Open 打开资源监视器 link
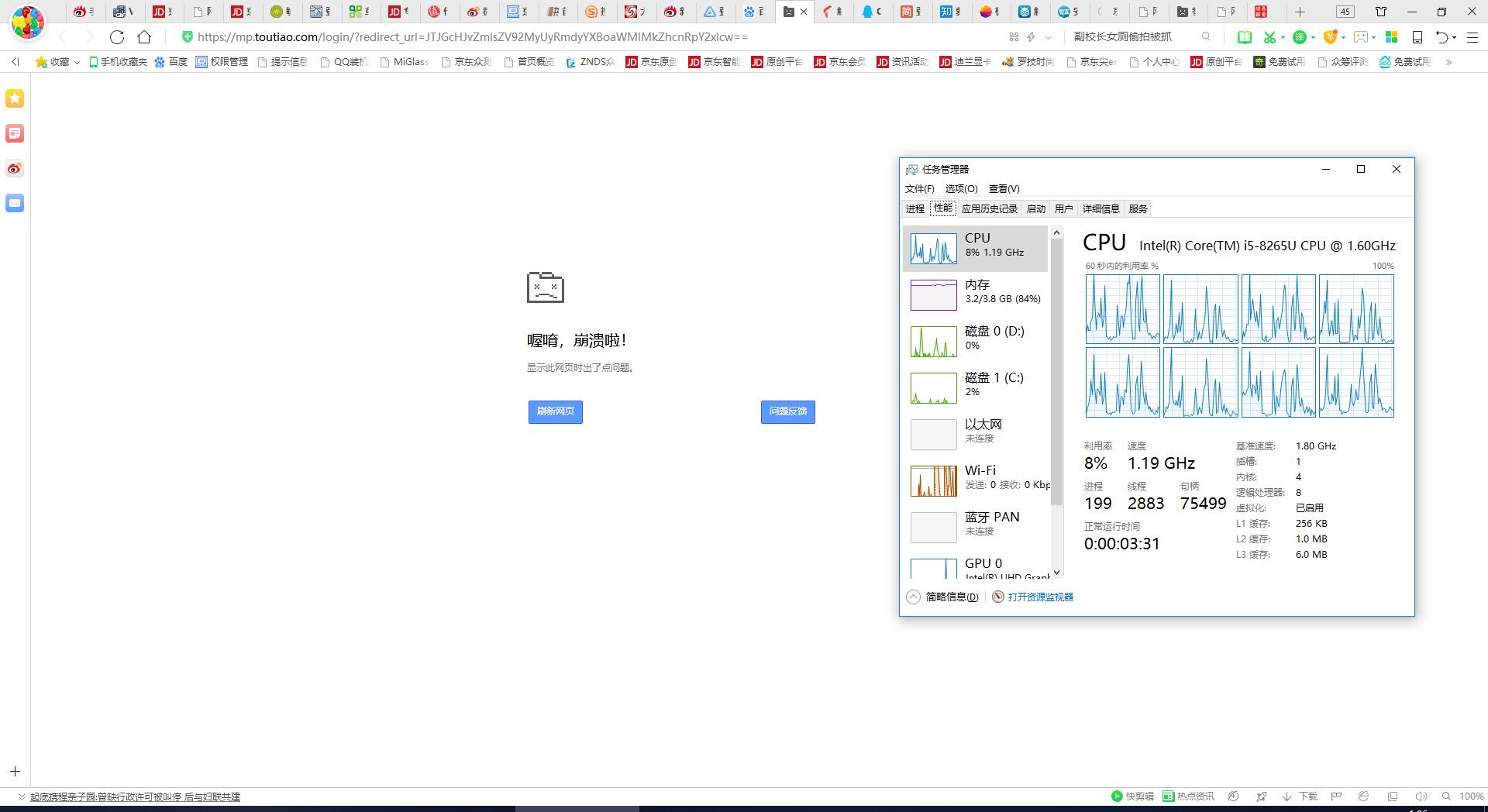 (1040, 597)
